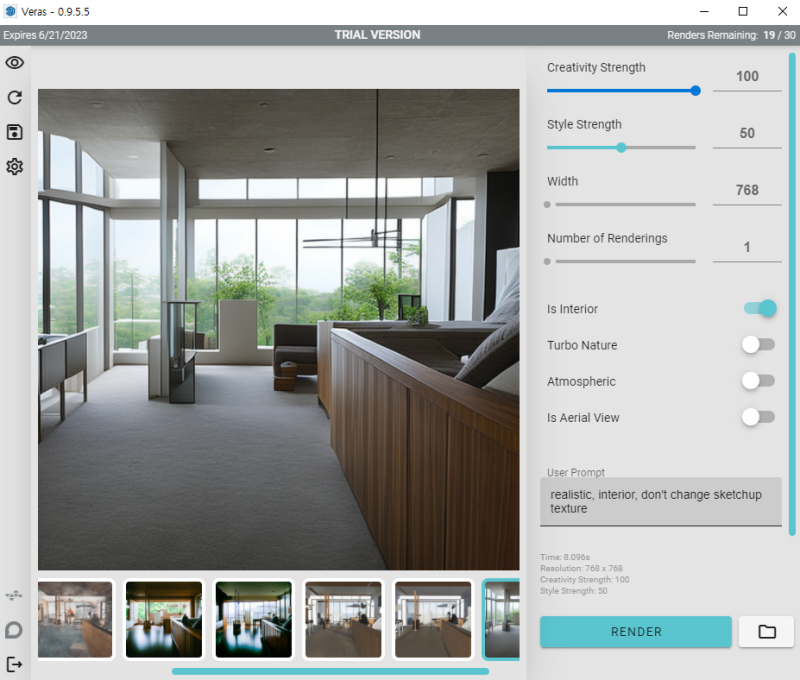Click the RENDER button
800x680 pixels.
coord(636,632)
